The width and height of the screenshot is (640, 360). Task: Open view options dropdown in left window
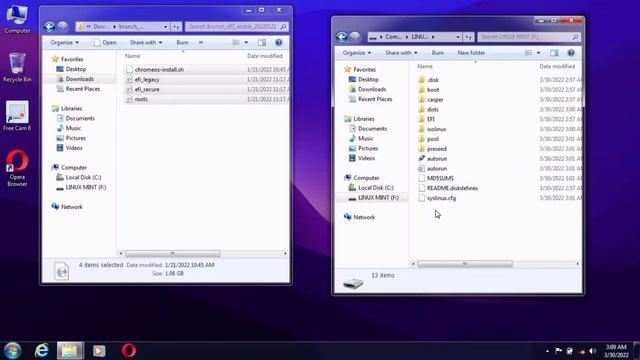(246, 42)
